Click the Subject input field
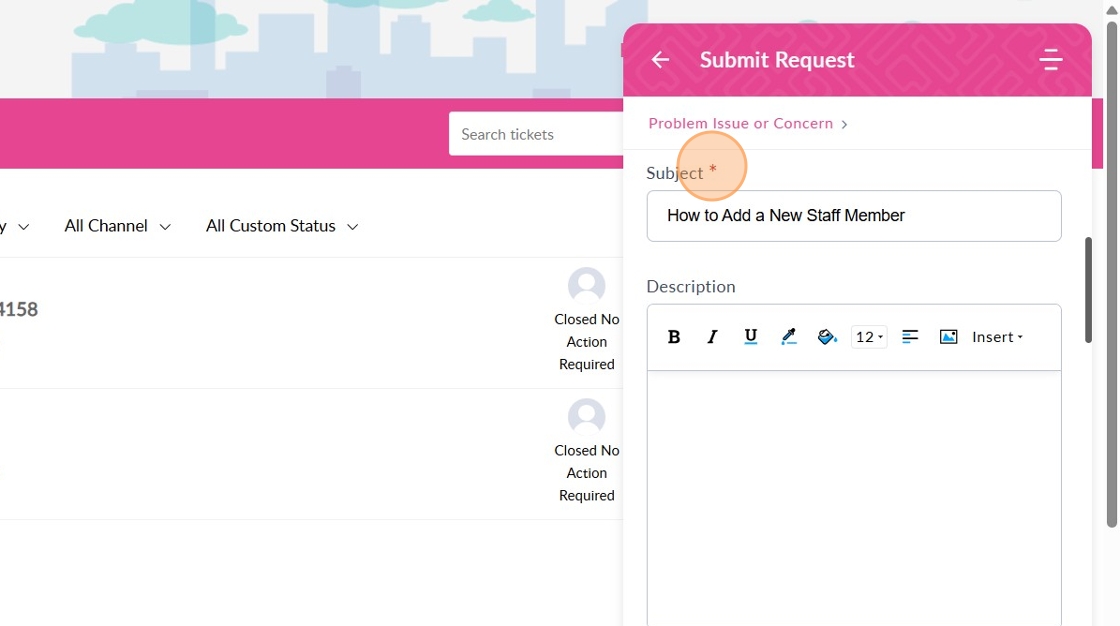1120x626 pixels. click(x=854, y=216)
